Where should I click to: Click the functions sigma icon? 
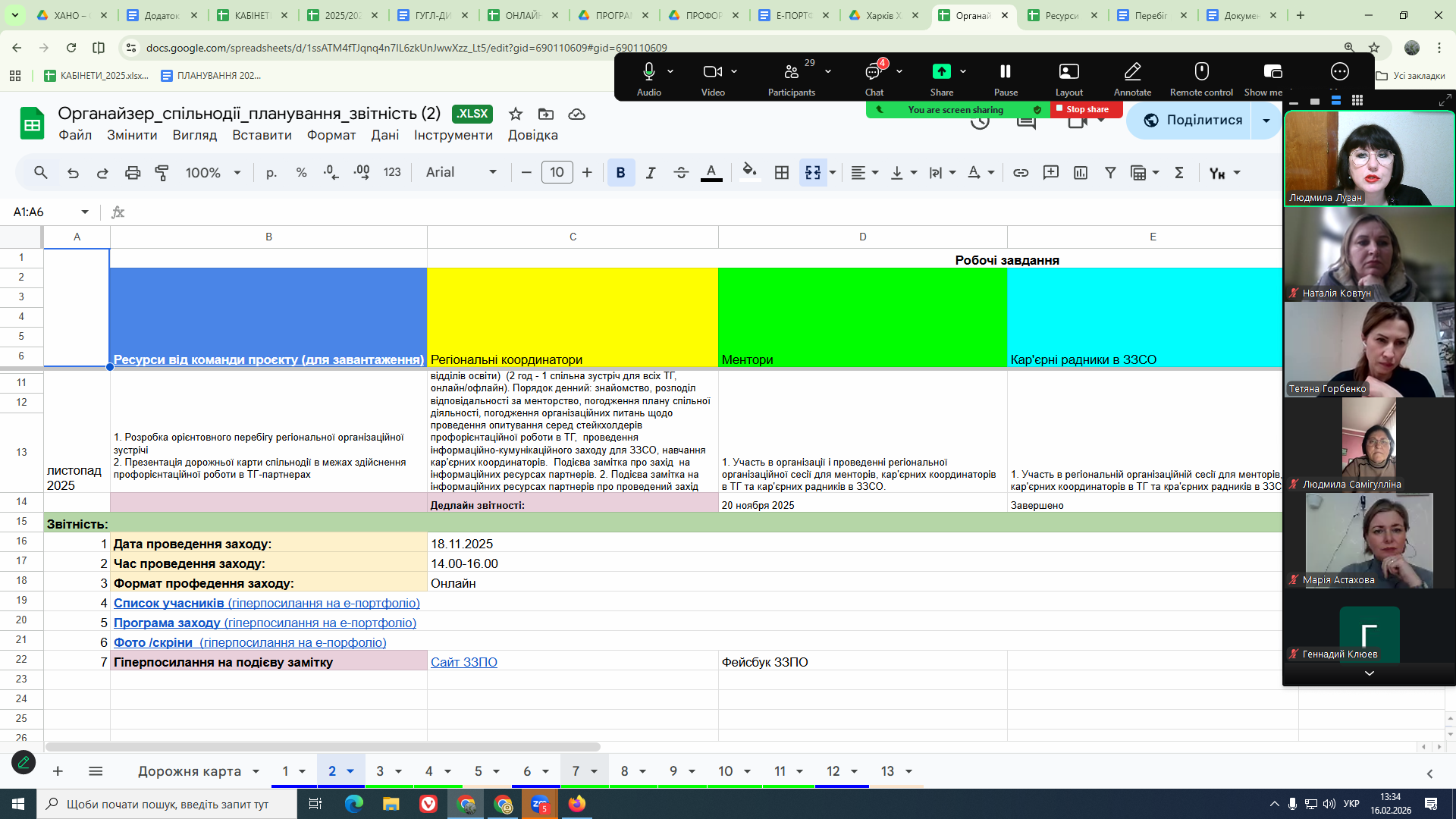click(x=1179, y=173)
